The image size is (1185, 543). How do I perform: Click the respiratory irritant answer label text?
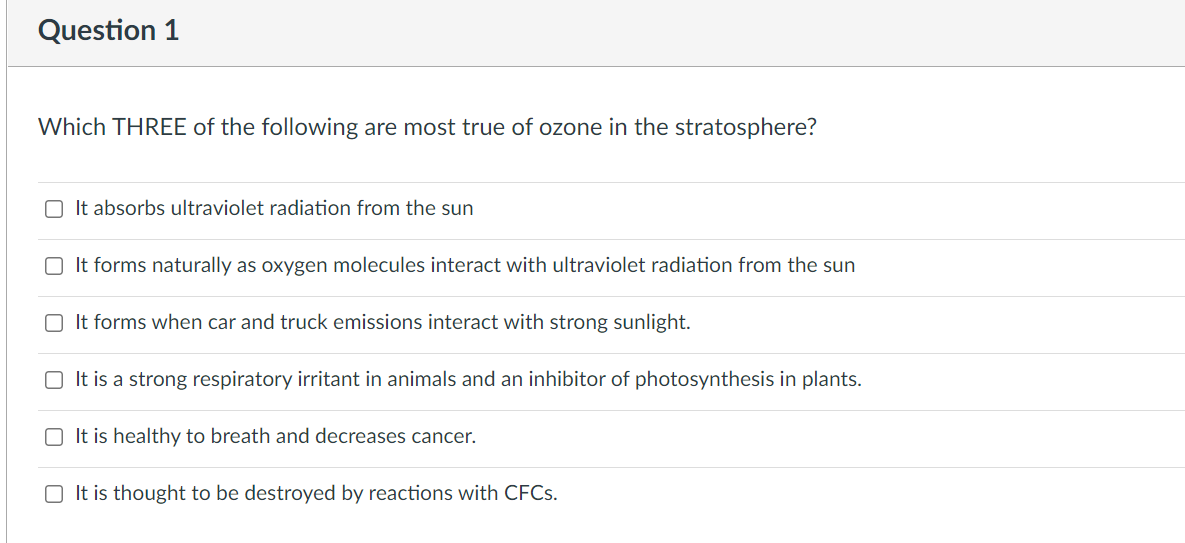(x=468, y=380)
